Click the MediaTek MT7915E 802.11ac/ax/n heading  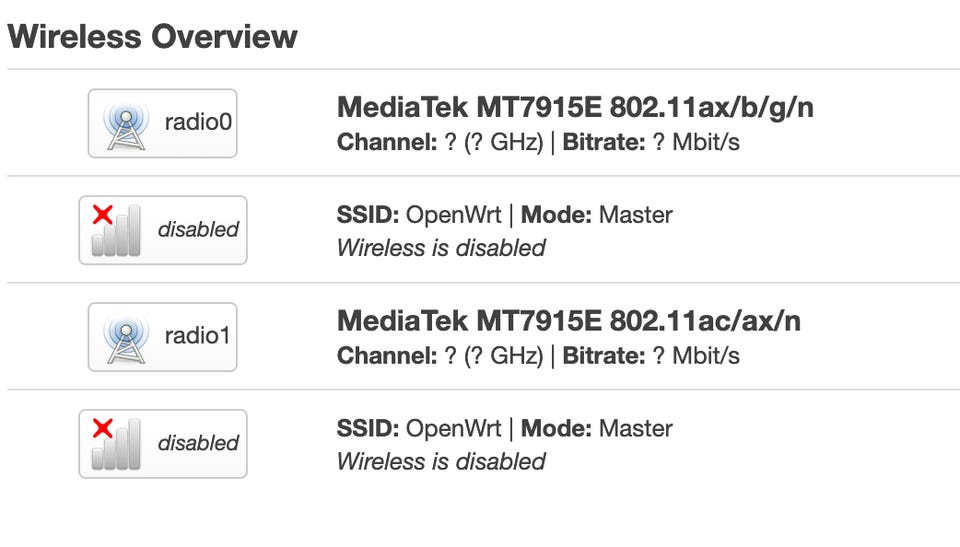tap(569, 321)
